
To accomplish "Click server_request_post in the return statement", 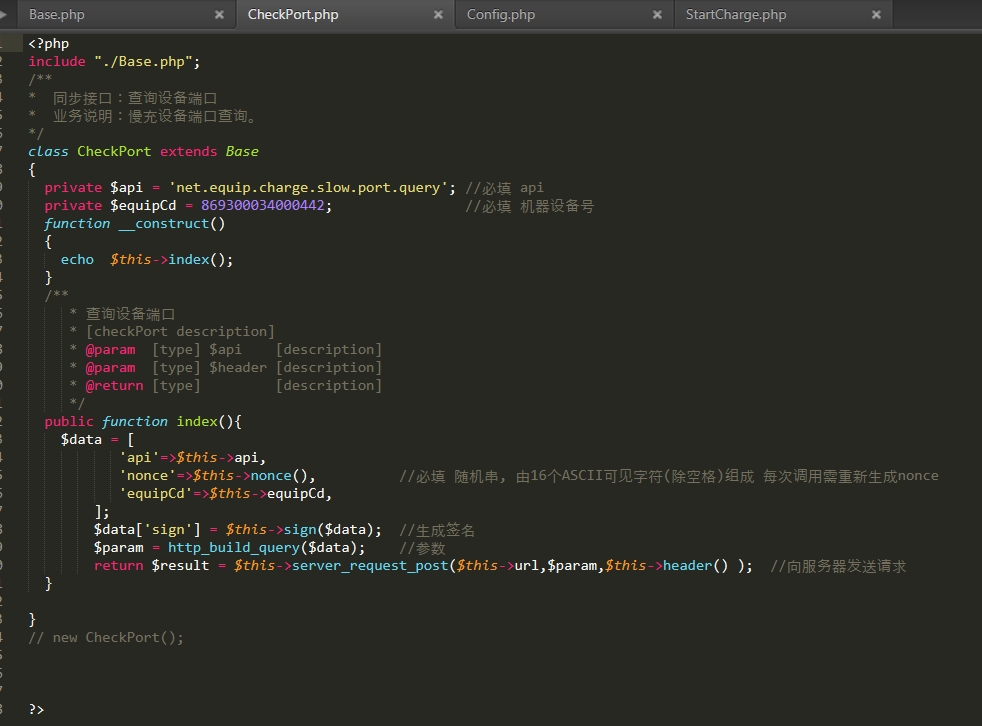I will point(370,566).
